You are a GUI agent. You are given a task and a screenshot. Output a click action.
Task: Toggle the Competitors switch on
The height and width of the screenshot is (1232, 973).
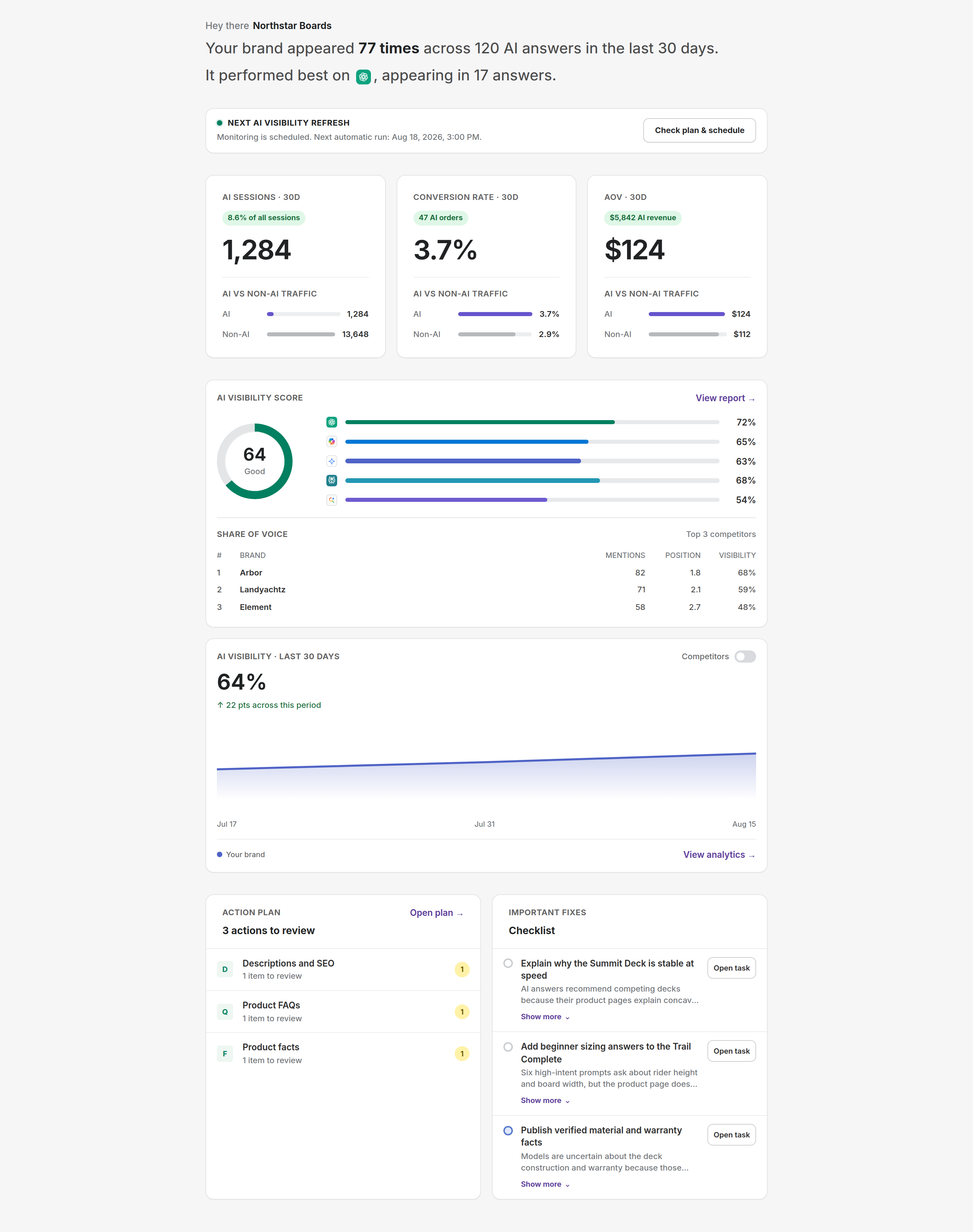(x=745, y=657)
